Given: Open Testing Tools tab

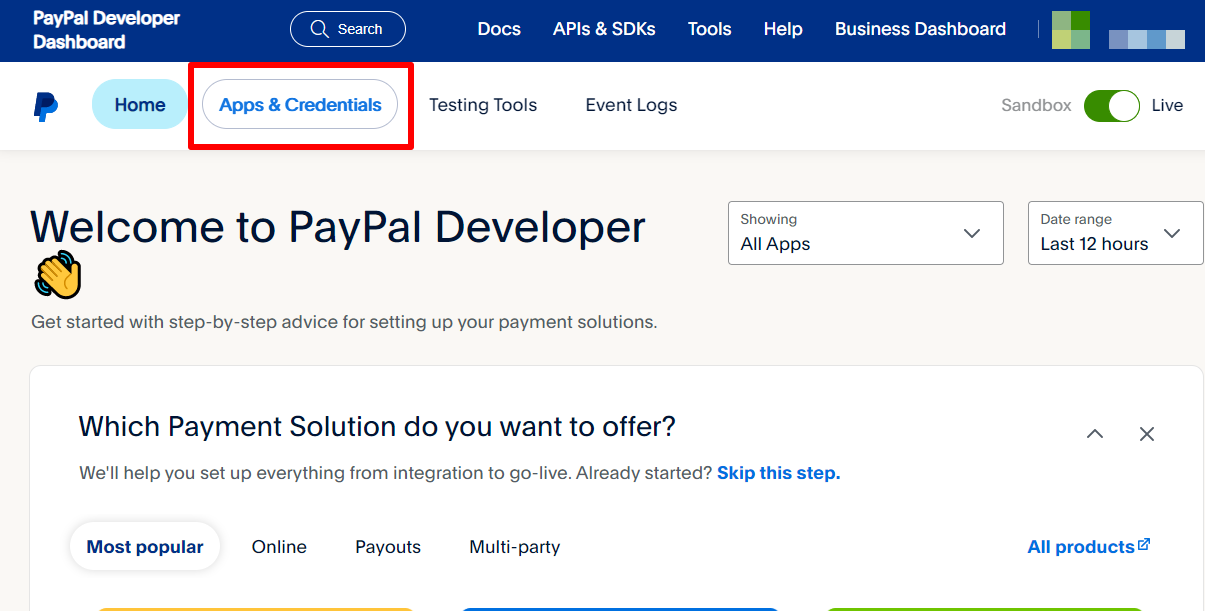Looking at the screenshot, I should click(x=483, y=105).
